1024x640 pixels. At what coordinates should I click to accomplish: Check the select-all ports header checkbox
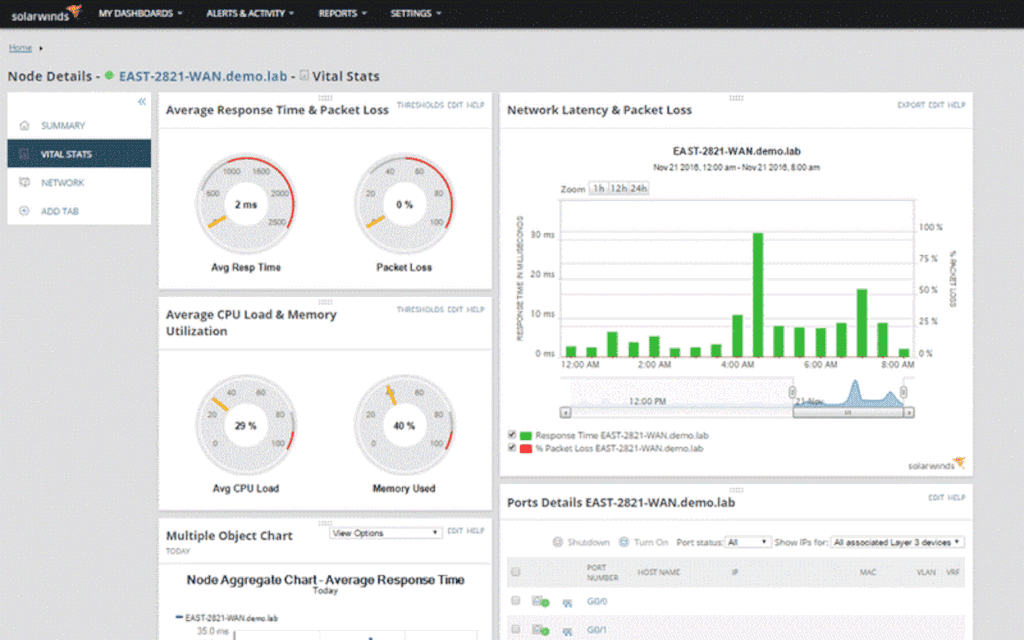tap(515, 572)
